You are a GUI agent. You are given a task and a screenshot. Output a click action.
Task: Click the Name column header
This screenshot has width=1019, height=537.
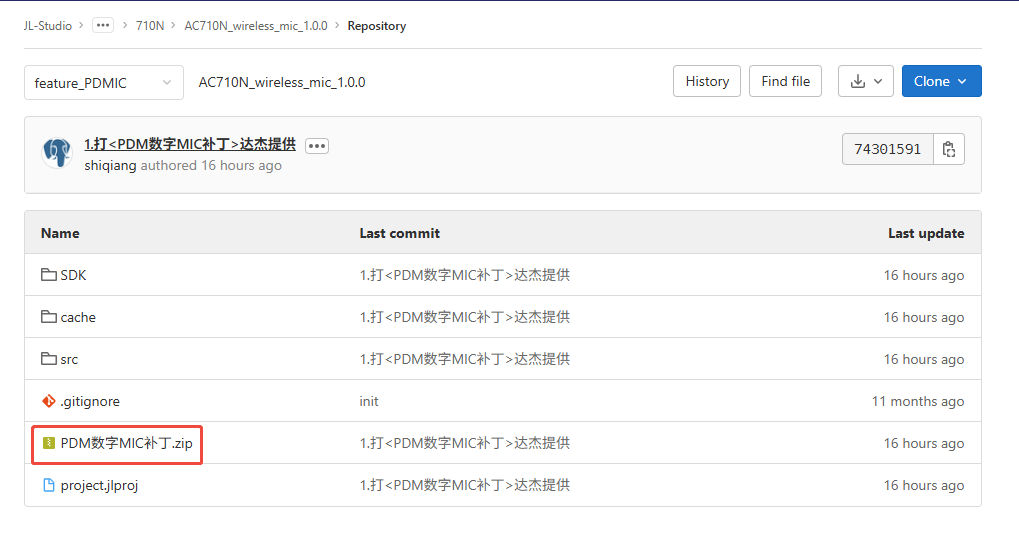click(60, 233)
